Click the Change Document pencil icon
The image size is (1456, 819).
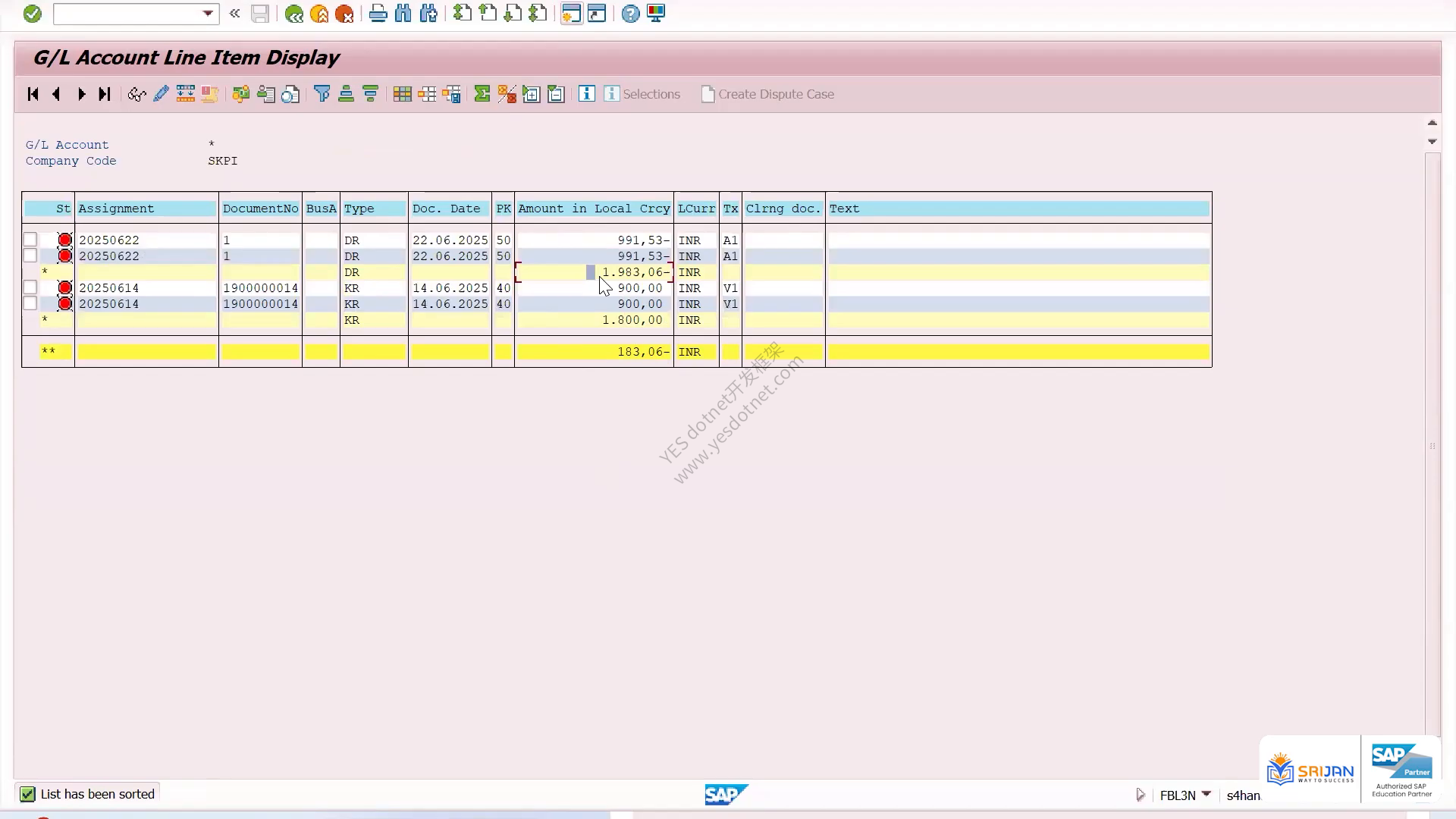tap(161, 94)
